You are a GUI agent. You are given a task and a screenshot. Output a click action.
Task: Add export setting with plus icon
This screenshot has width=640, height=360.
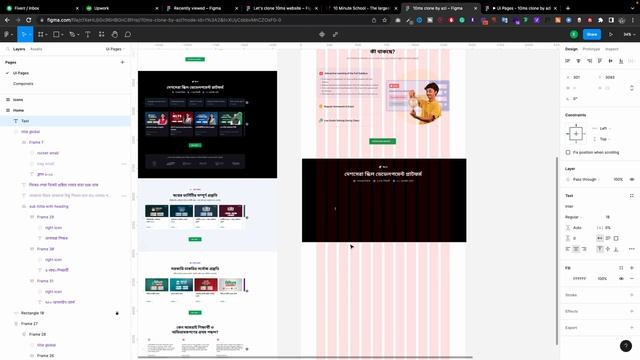click(x=632, y=327)
